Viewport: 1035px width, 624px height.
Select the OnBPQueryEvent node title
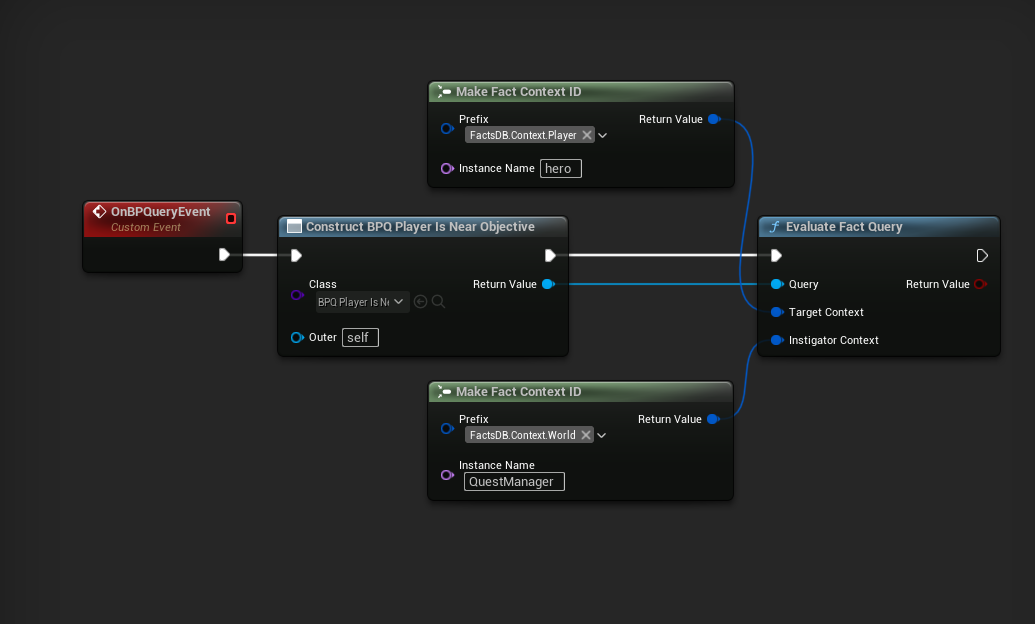(160, 211)
